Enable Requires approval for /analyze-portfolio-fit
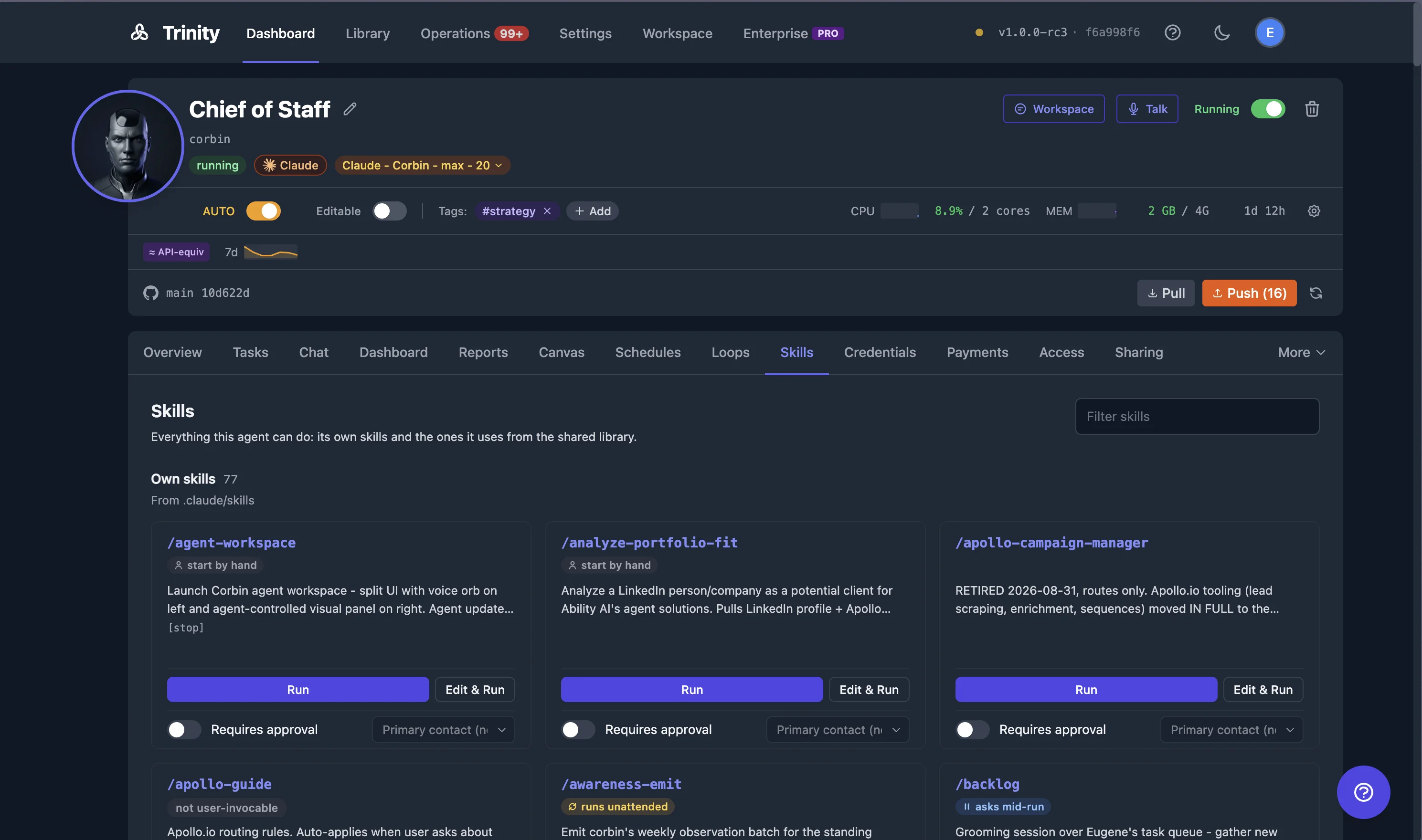This screenshot has width=1422, height=840. pos(578,730)
